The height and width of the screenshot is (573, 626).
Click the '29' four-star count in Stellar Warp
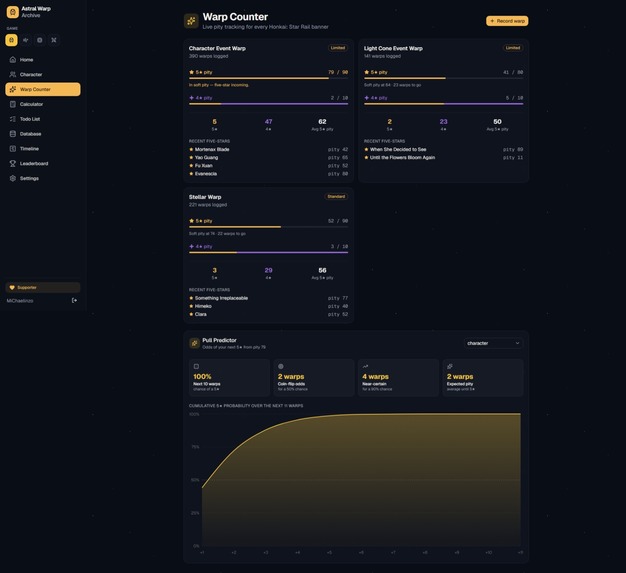(268, 270)
